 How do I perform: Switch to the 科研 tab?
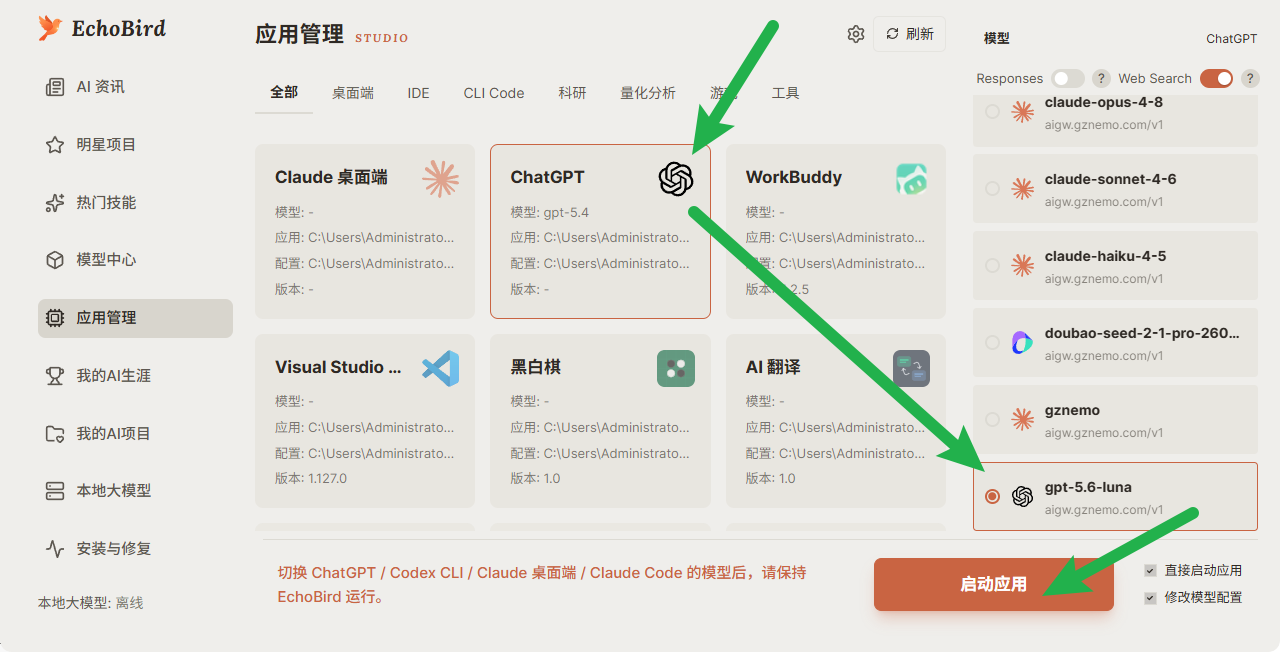[x=572, y=93]
